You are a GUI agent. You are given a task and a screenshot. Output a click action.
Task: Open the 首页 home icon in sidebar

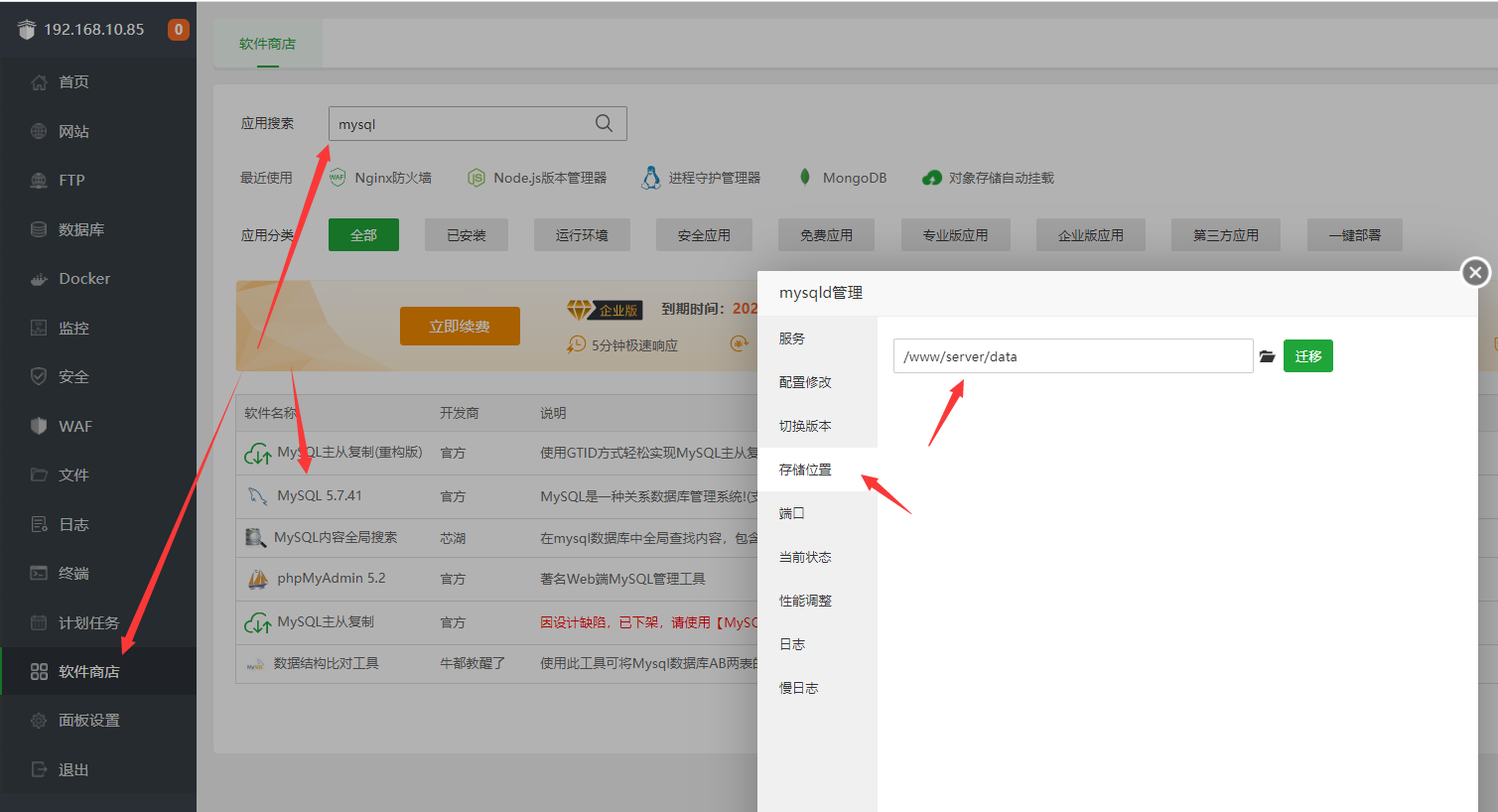[x=39, y=82]
